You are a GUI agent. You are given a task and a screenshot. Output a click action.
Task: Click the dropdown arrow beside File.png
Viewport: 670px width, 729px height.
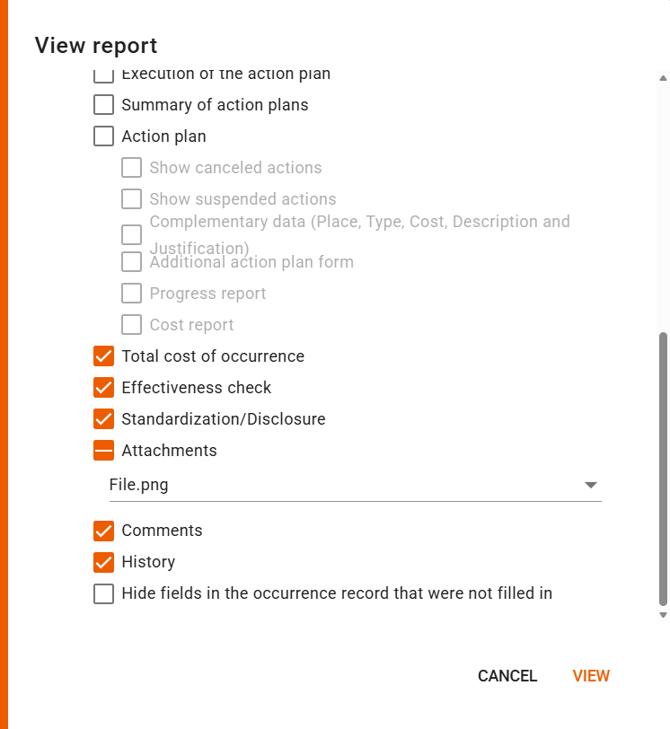pyautogui.click(x=591, y=485)
